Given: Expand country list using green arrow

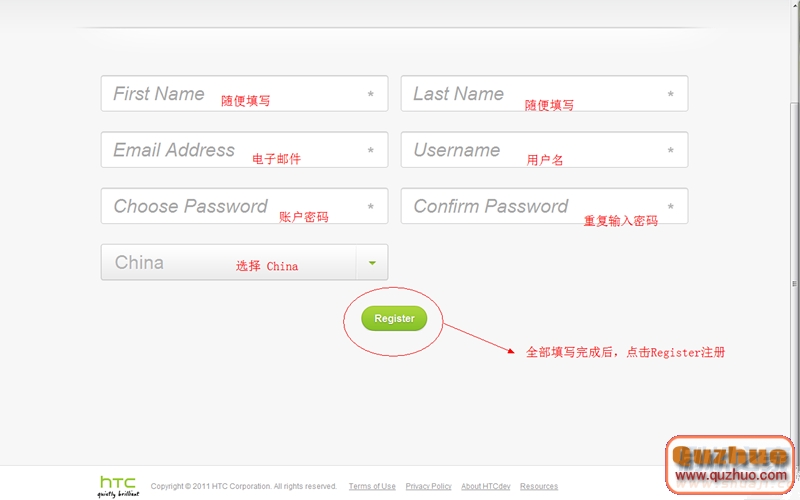Looking at the screenshot, I should [372, 263].
